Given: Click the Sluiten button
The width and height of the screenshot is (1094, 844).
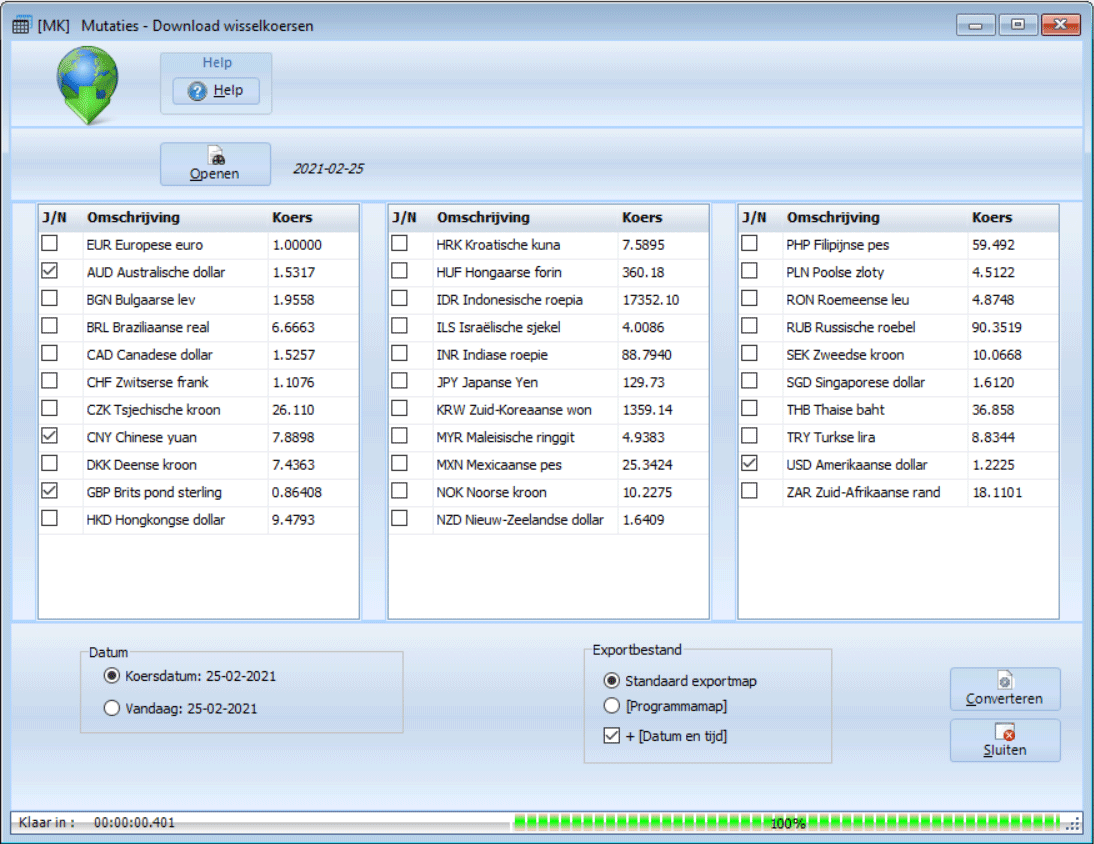Looking at the screenshot, I should click(1005, 740).
